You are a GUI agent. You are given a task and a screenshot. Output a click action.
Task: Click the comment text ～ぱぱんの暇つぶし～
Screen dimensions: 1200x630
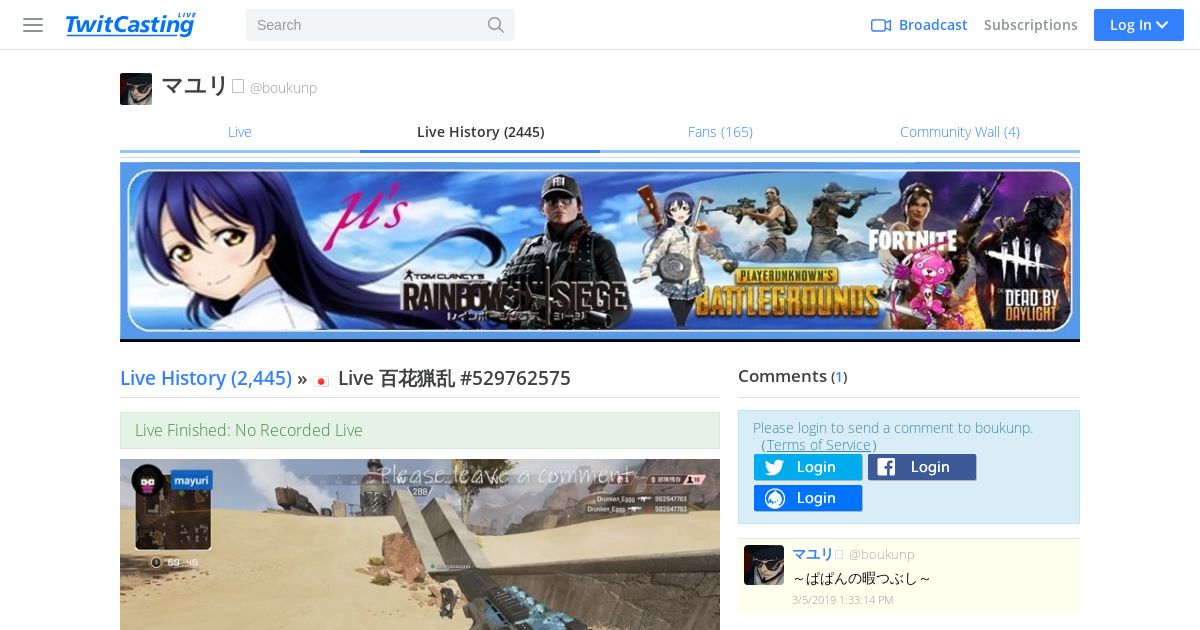click(862, 578)
